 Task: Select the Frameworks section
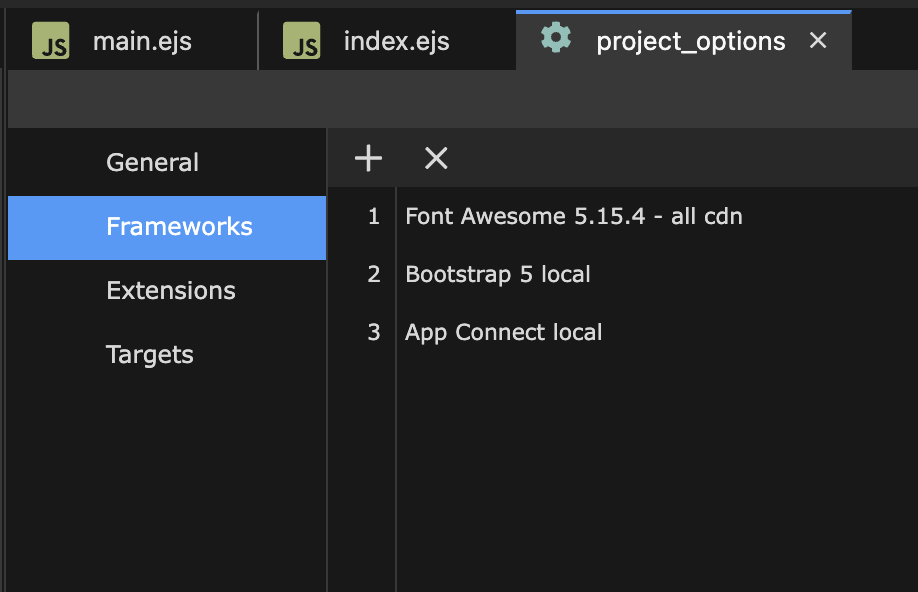pos(167,227)
